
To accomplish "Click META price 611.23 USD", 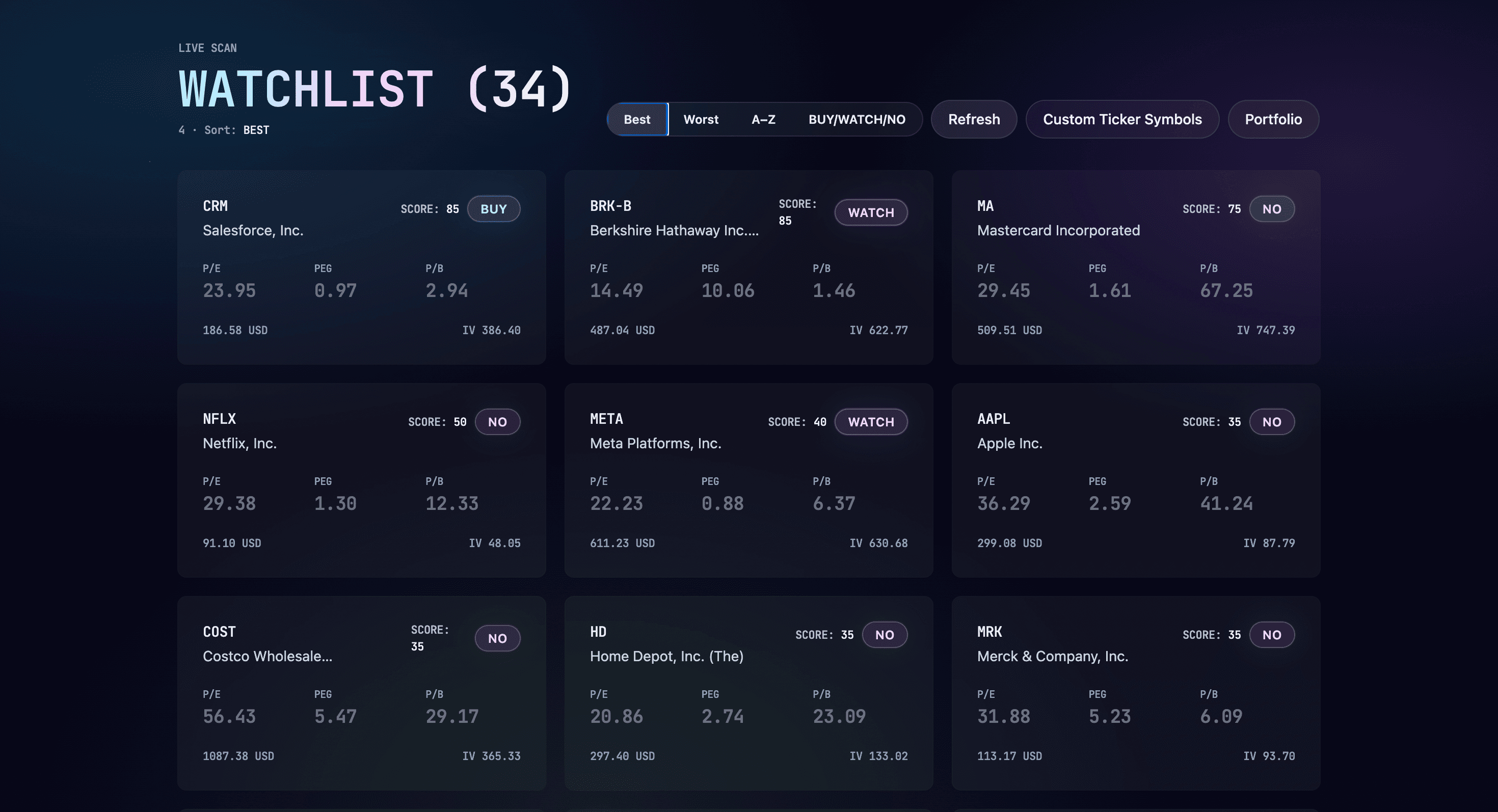I will tap(622, 543).
